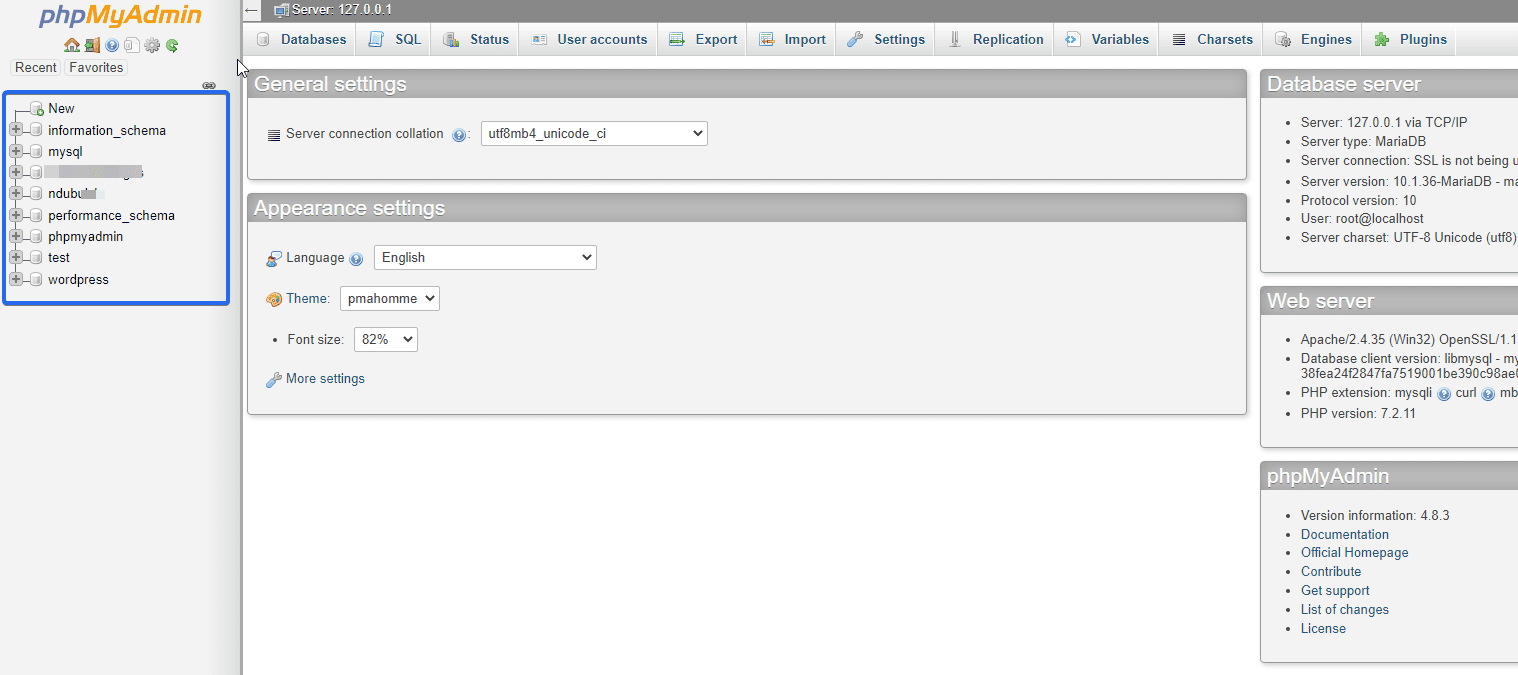The height and width of the screenshot is (675, 1518).
Task: Click the New database icon in tree
Action: click(36, 108)
